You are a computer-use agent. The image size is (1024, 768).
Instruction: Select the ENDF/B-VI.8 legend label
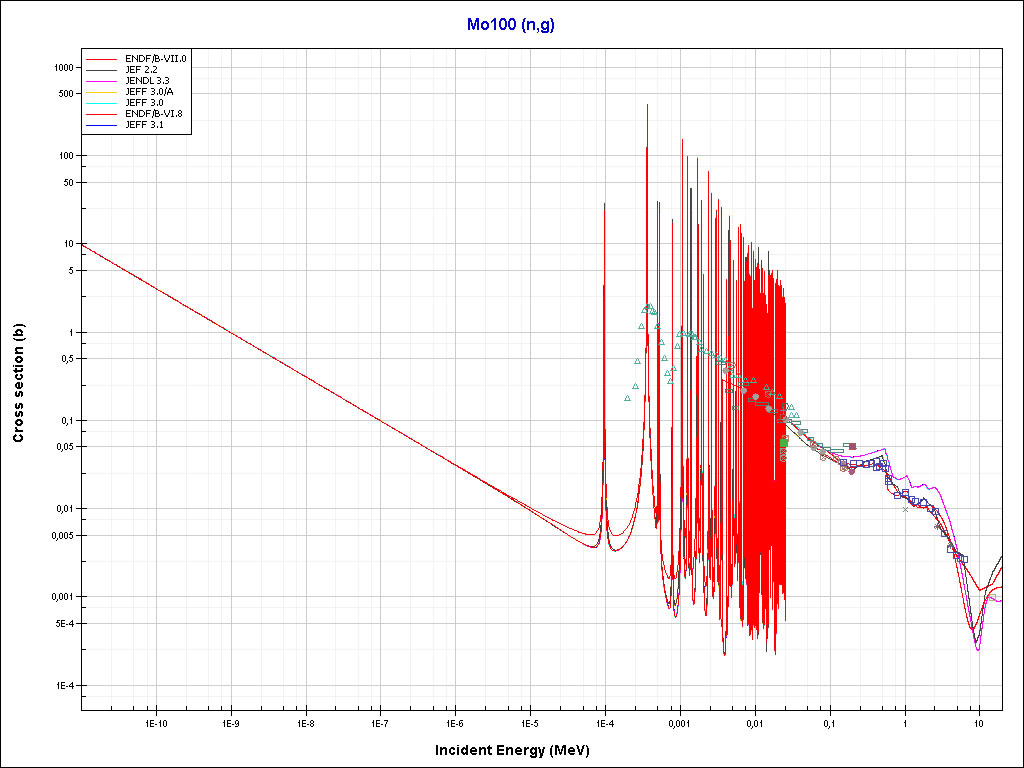click(x=153, y=114)
